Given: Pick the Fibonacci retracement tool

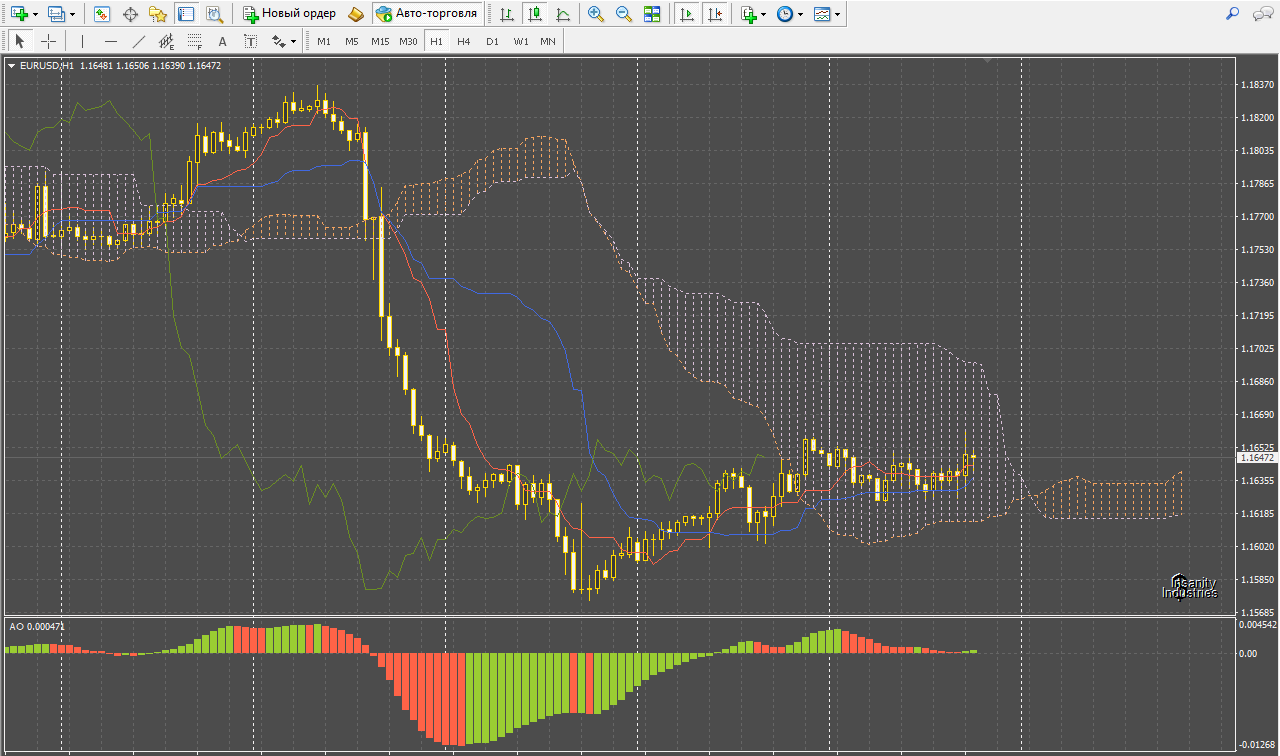Looking at the screenshot, I should 195,41.
